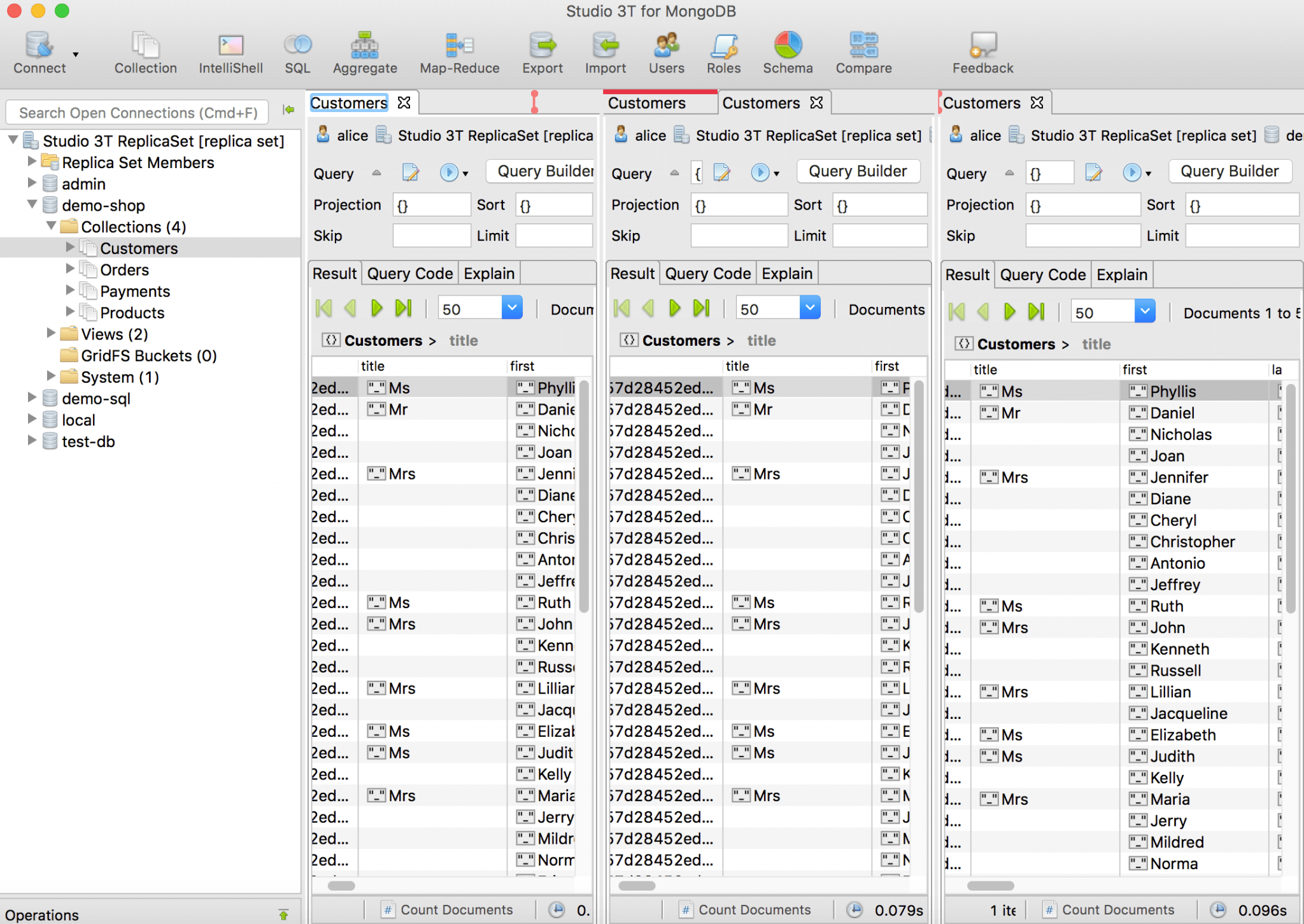Screen dimensions: 1304x924
Task: Open the Connect dropdown arrow
Action: [76, 55]
